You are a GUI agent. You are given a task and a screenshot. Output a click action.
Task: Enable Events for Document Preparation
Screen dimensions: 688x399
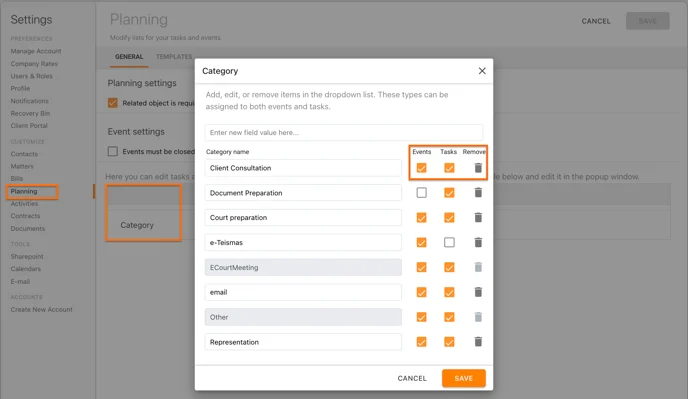(422, 193)
